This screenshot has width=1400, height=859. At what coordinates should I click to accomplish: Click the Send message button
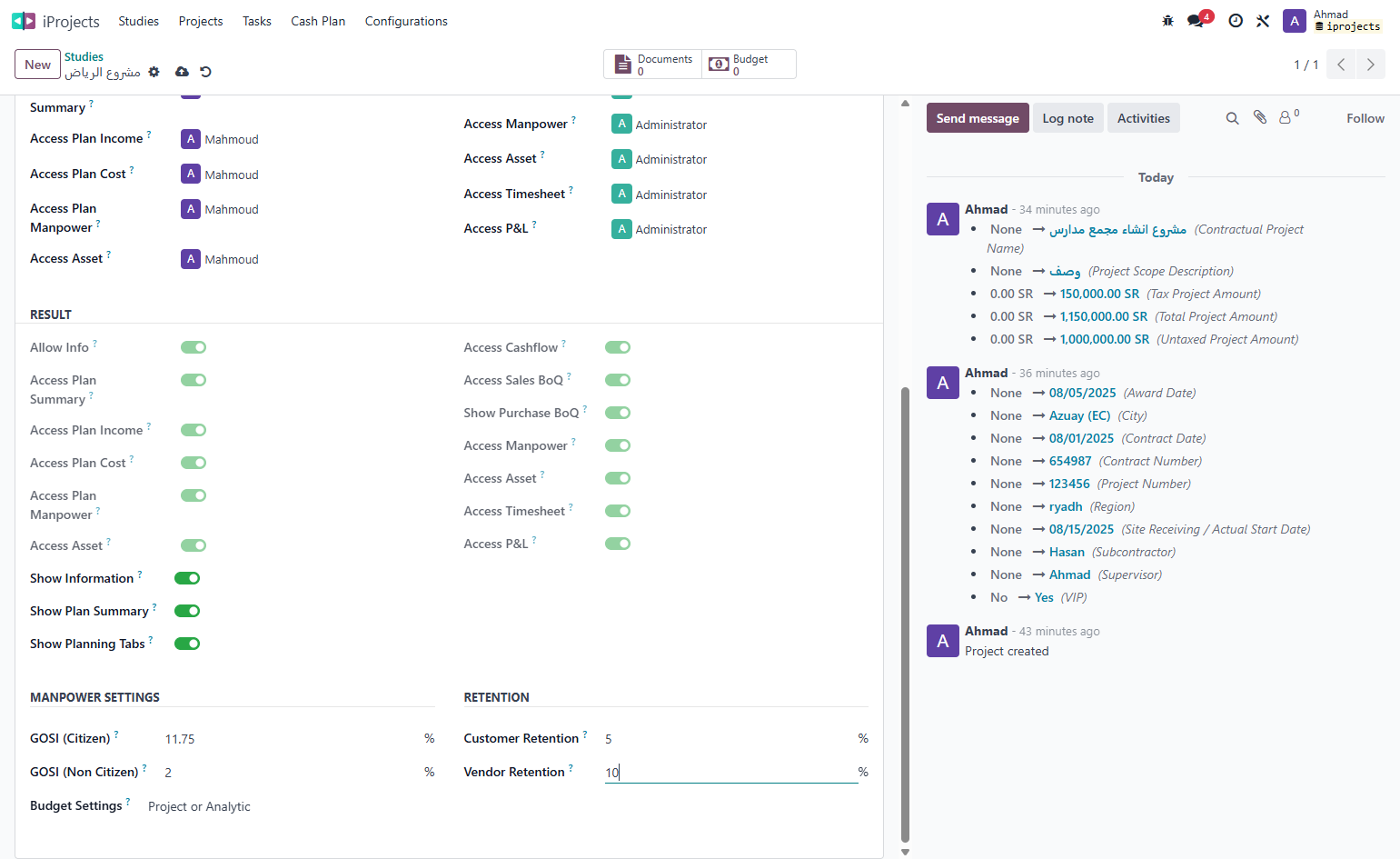pos(978,118)
